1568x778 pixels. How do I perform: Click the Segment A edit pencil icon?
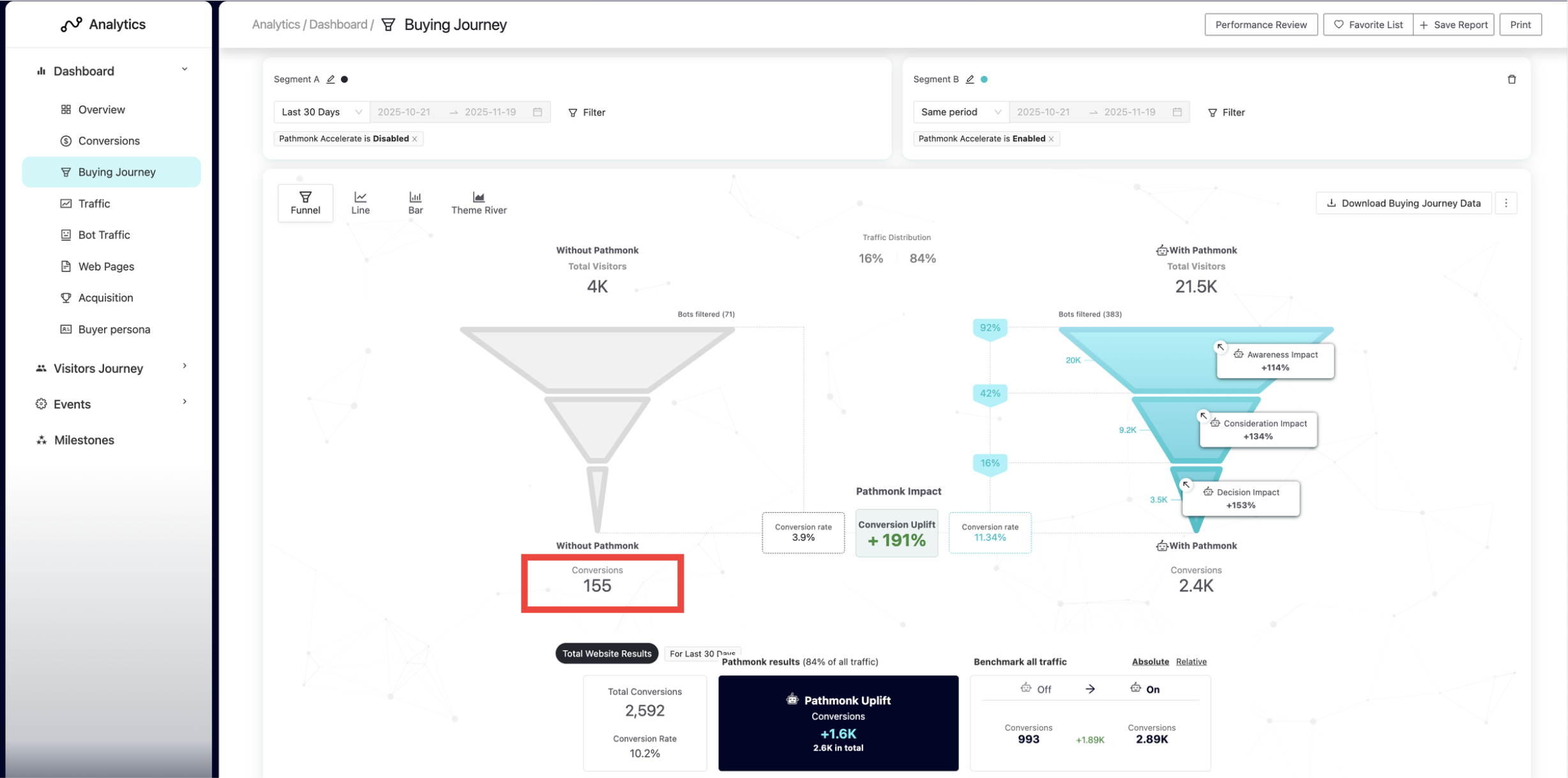pos(331,79)
